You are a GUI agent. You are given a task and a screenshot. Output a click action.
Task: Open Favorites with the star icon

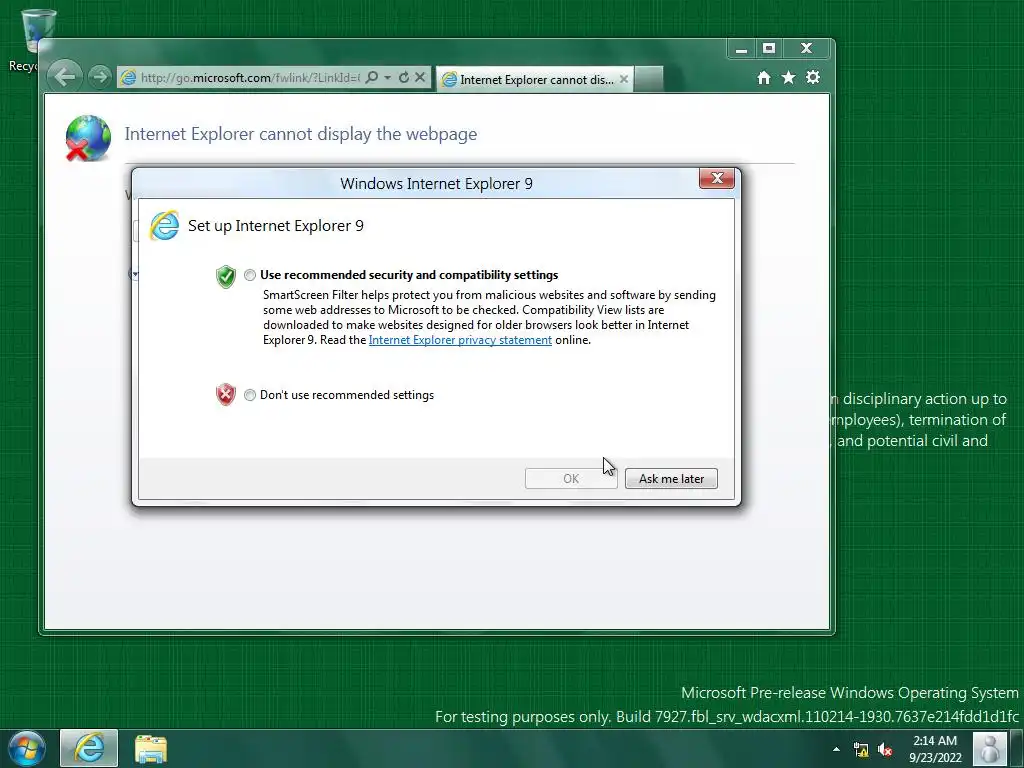point(788,78)
